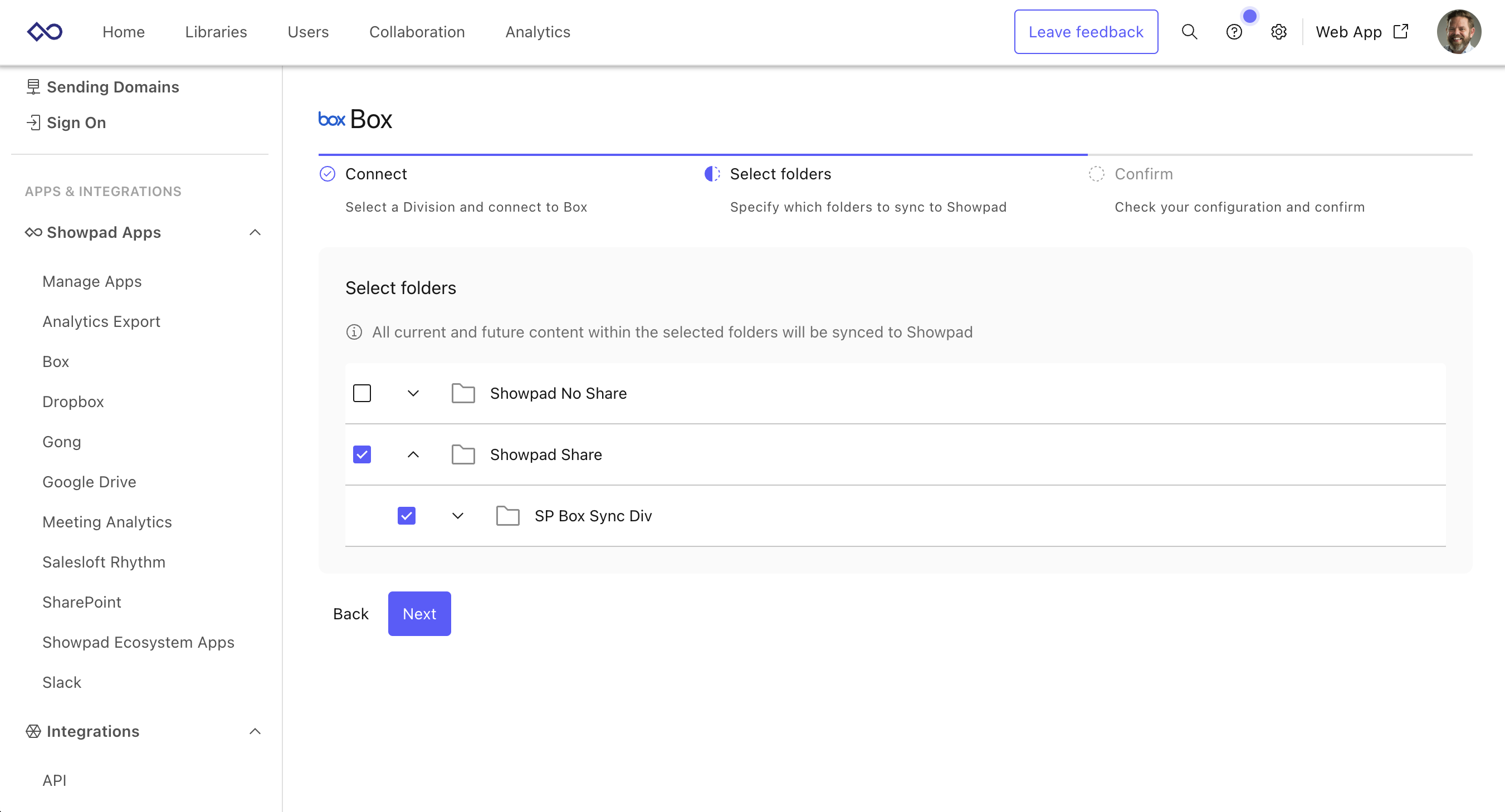
Task: Click the info icon beside sync notice
Action: [x=354, y=332]
